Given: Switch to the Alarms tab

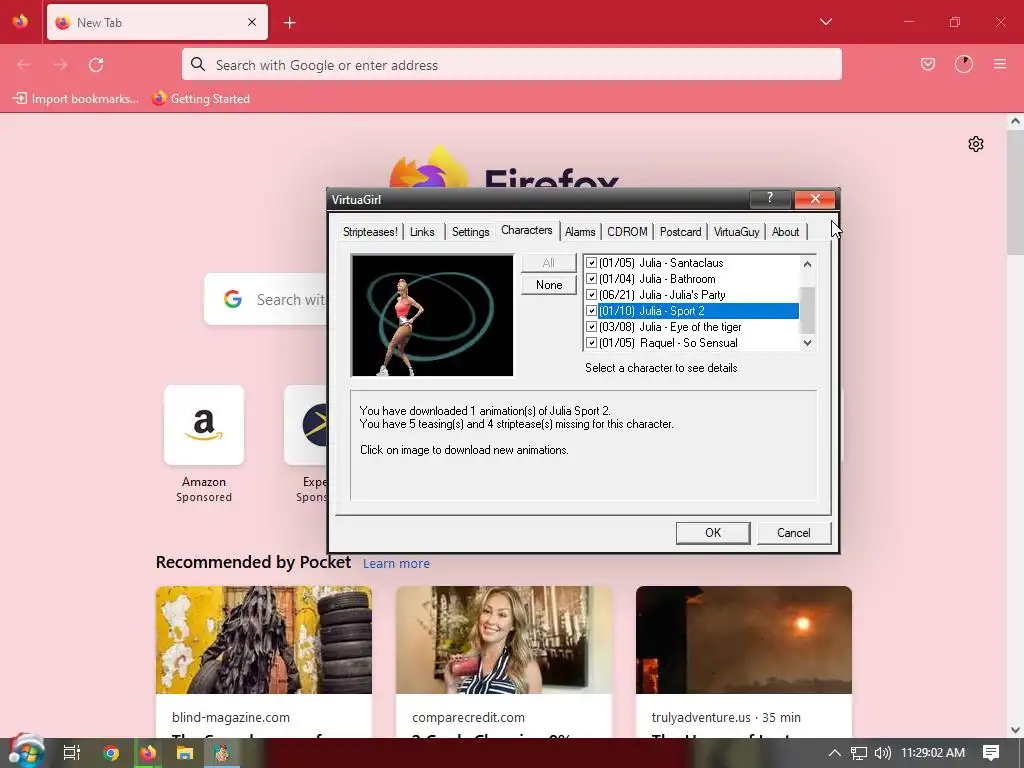Looking at the screenshot, I should point(580,232).
